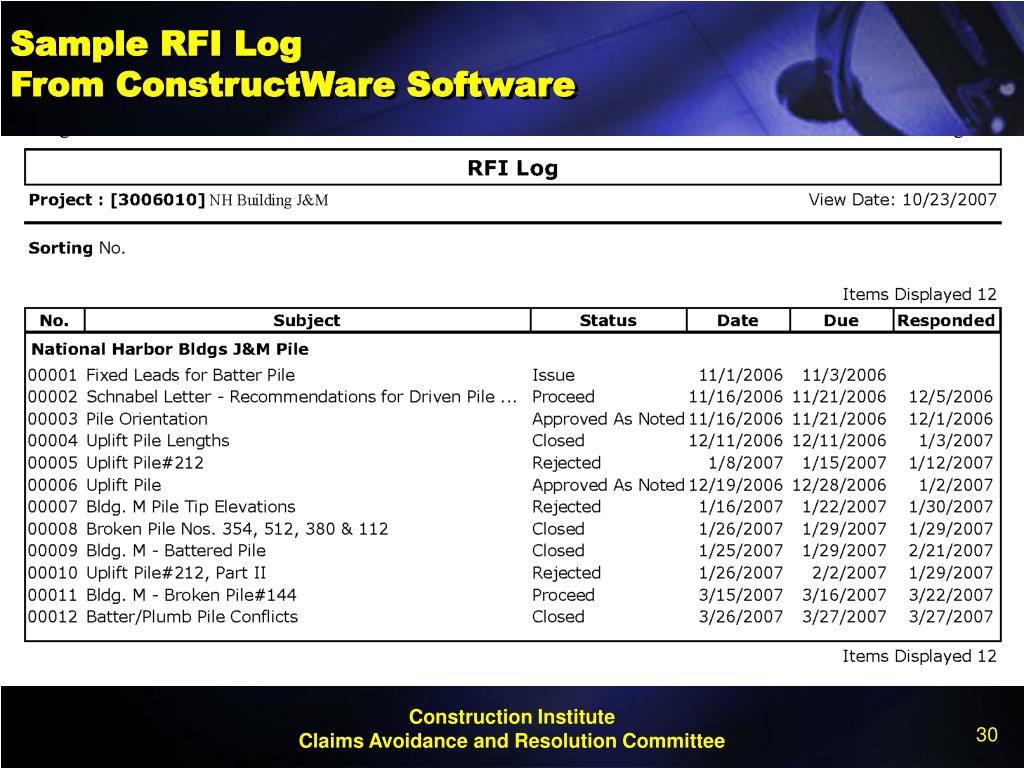
Task: Click the responded date 12/5/2006
Action: click(951, 397)
